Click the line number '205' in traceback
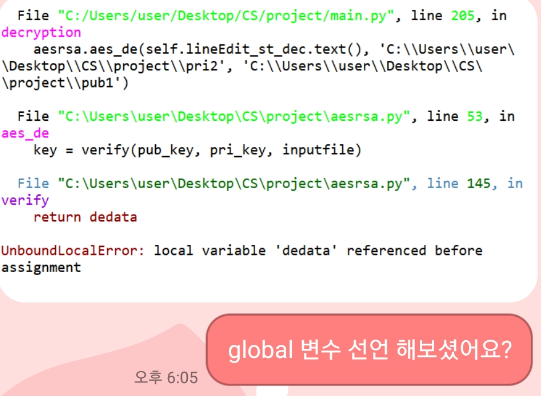The height and width of the screenshot is (396, 541). pyautogui.click(x=463, y=16)
